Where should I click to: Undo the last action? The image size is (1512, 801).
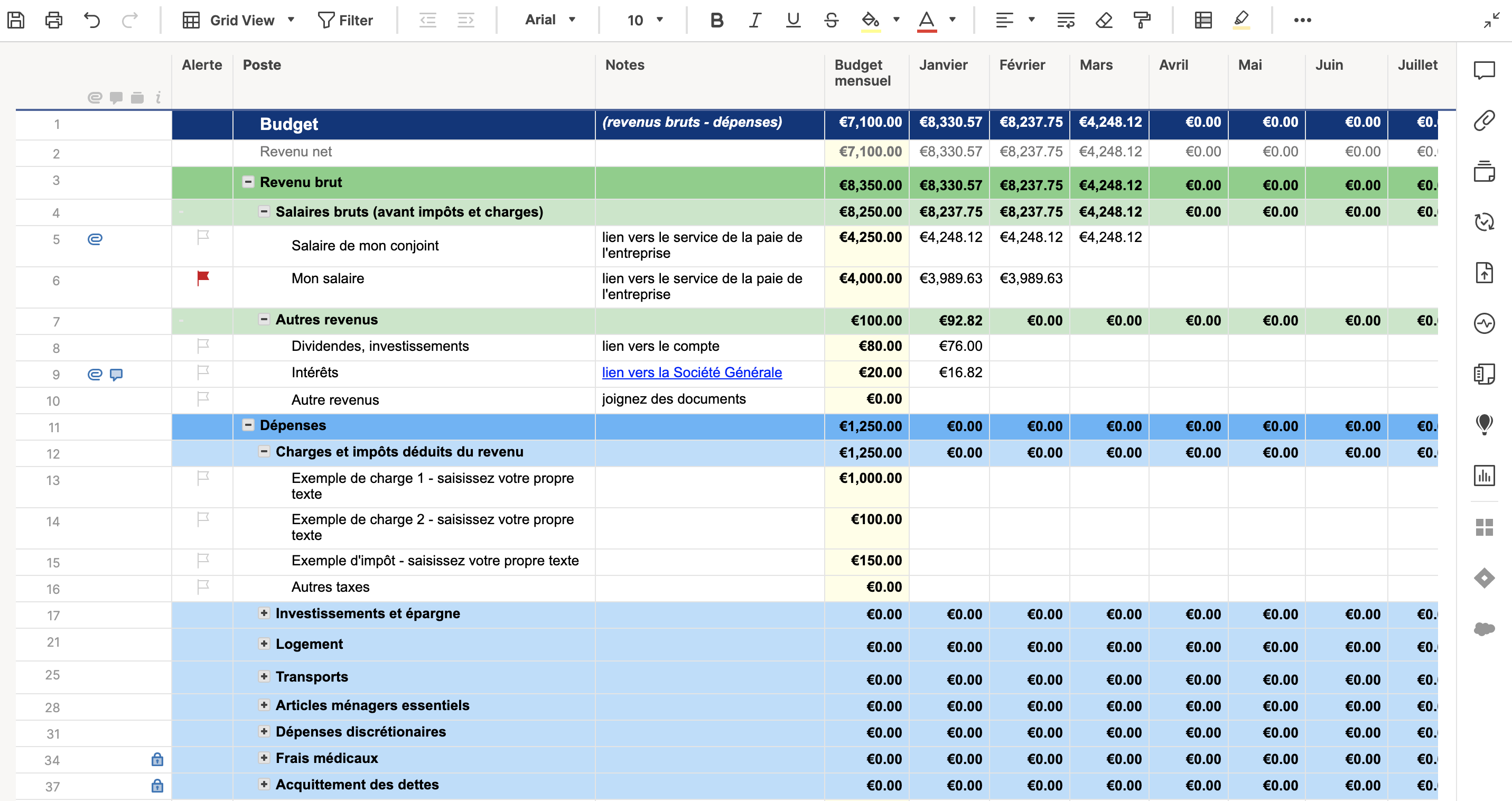point(92,21)
